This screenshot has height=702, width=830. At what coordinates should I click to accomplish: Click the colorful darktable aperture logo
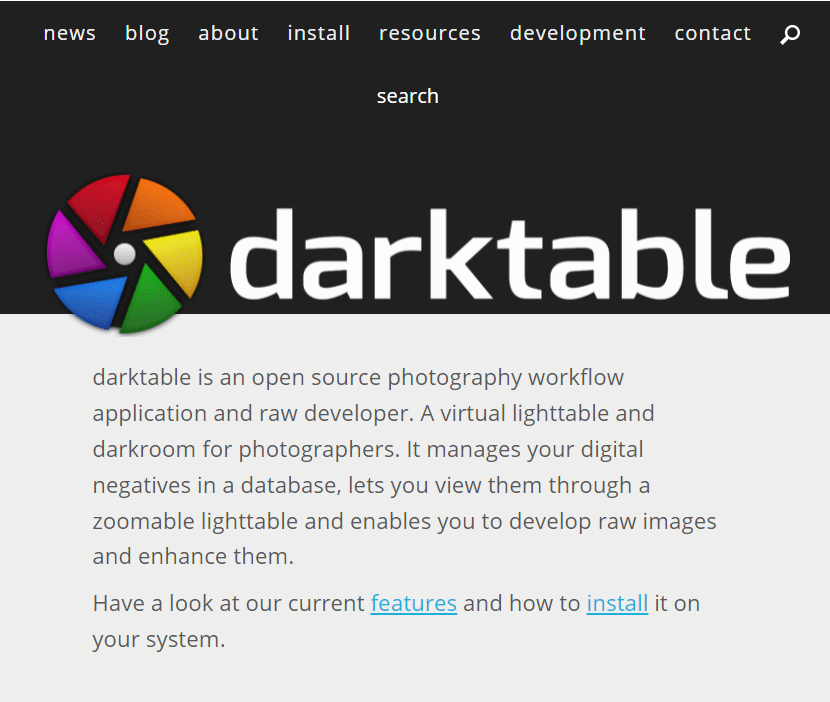coord(125,254)
